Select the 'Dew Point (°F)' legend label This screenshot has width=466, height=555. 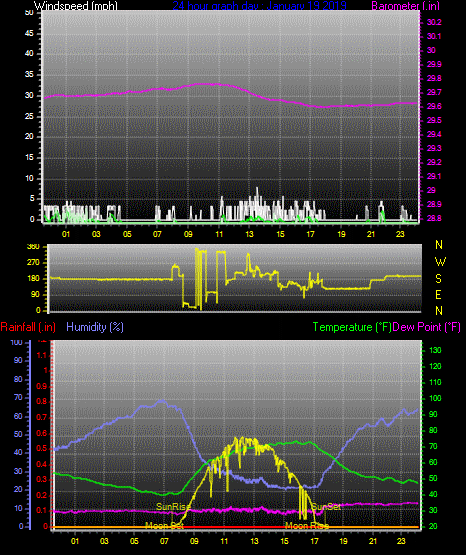(427, 327)
